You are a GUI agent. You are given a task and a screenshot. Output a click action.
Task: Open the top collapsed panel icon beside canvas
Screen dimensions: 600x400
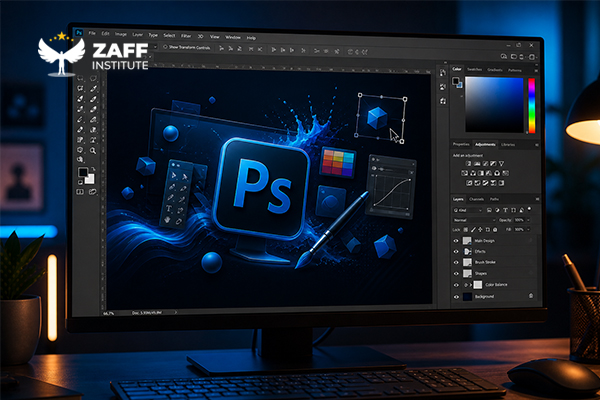pyautogui.click(x=443, y=73)
